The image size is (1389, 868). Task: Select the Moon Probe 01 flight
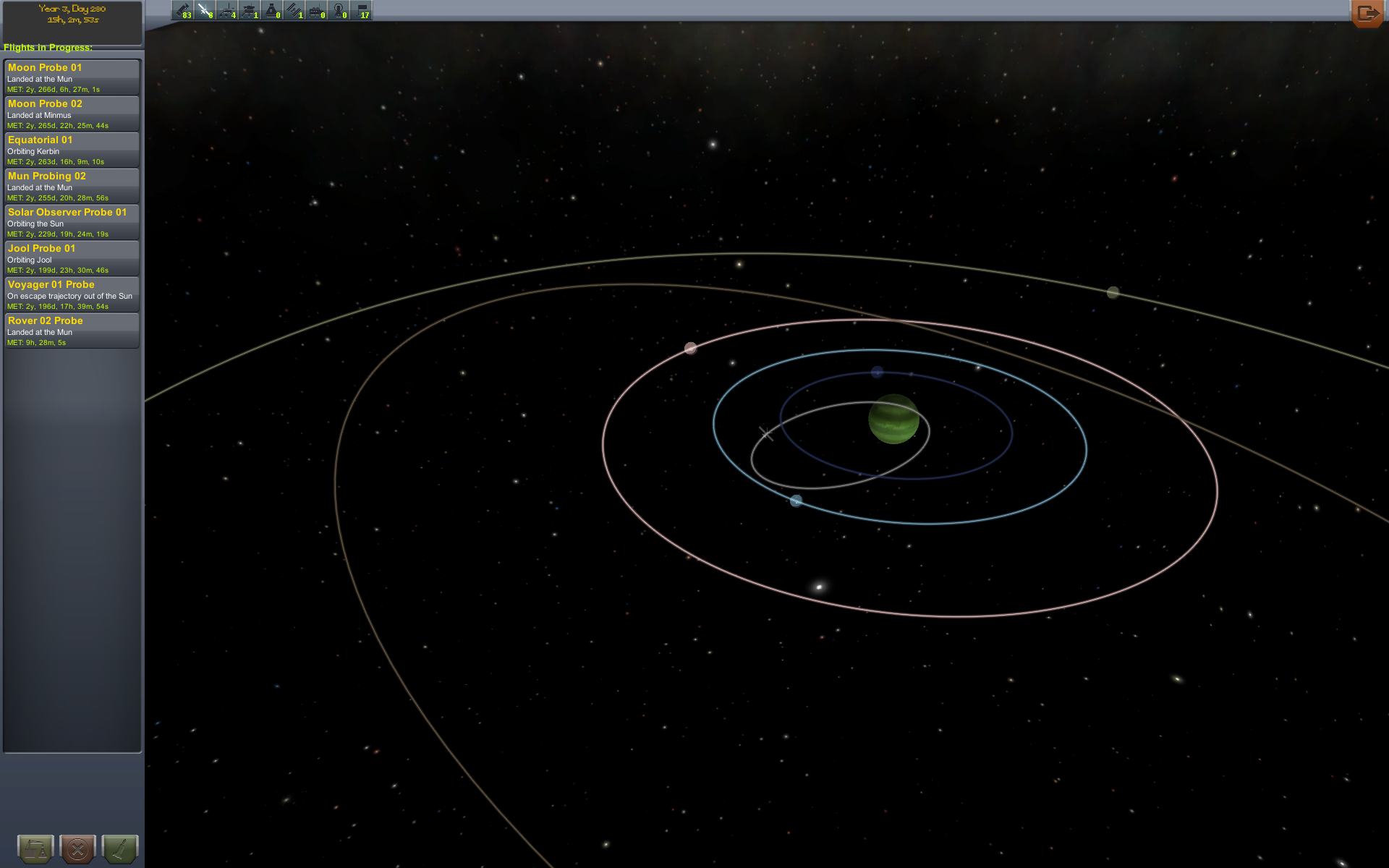(x=72, y=77)
